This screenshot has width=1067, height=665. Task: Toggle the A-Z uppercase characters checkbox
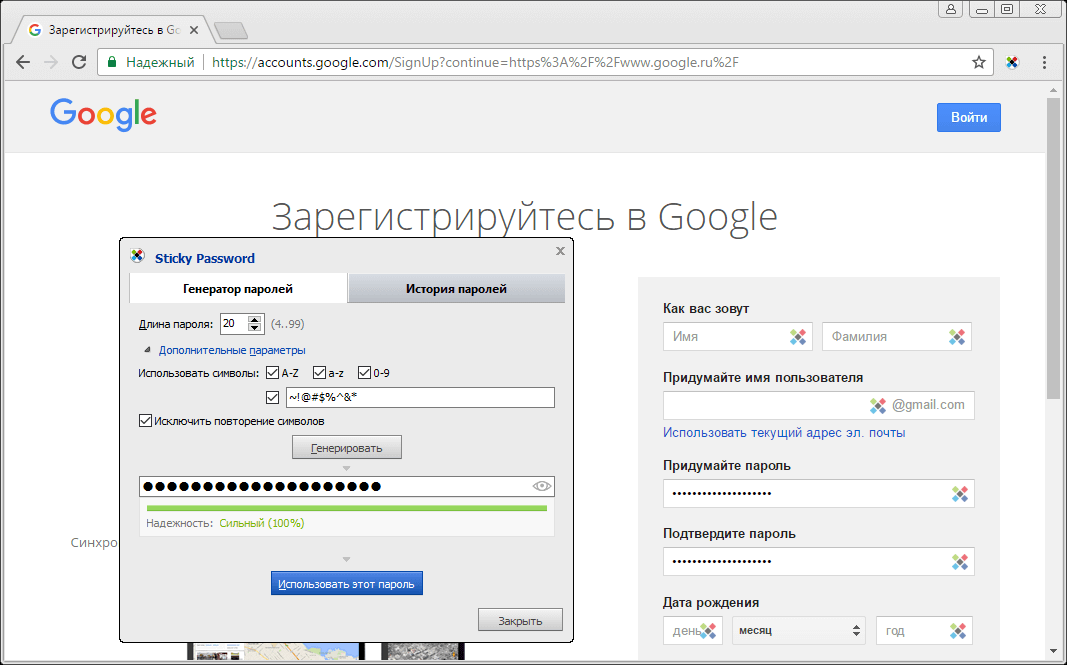tap(272, 372)
